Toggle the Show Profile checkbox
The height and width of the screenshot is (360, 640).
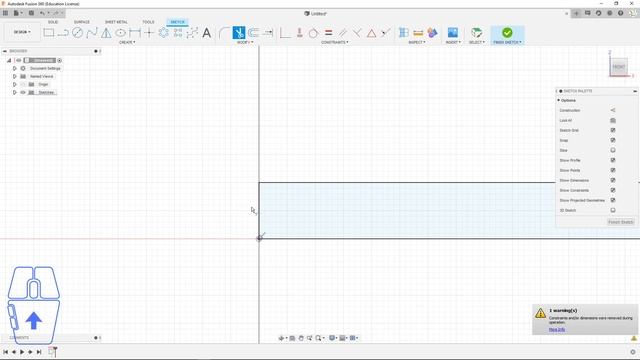tap(613, 160)
